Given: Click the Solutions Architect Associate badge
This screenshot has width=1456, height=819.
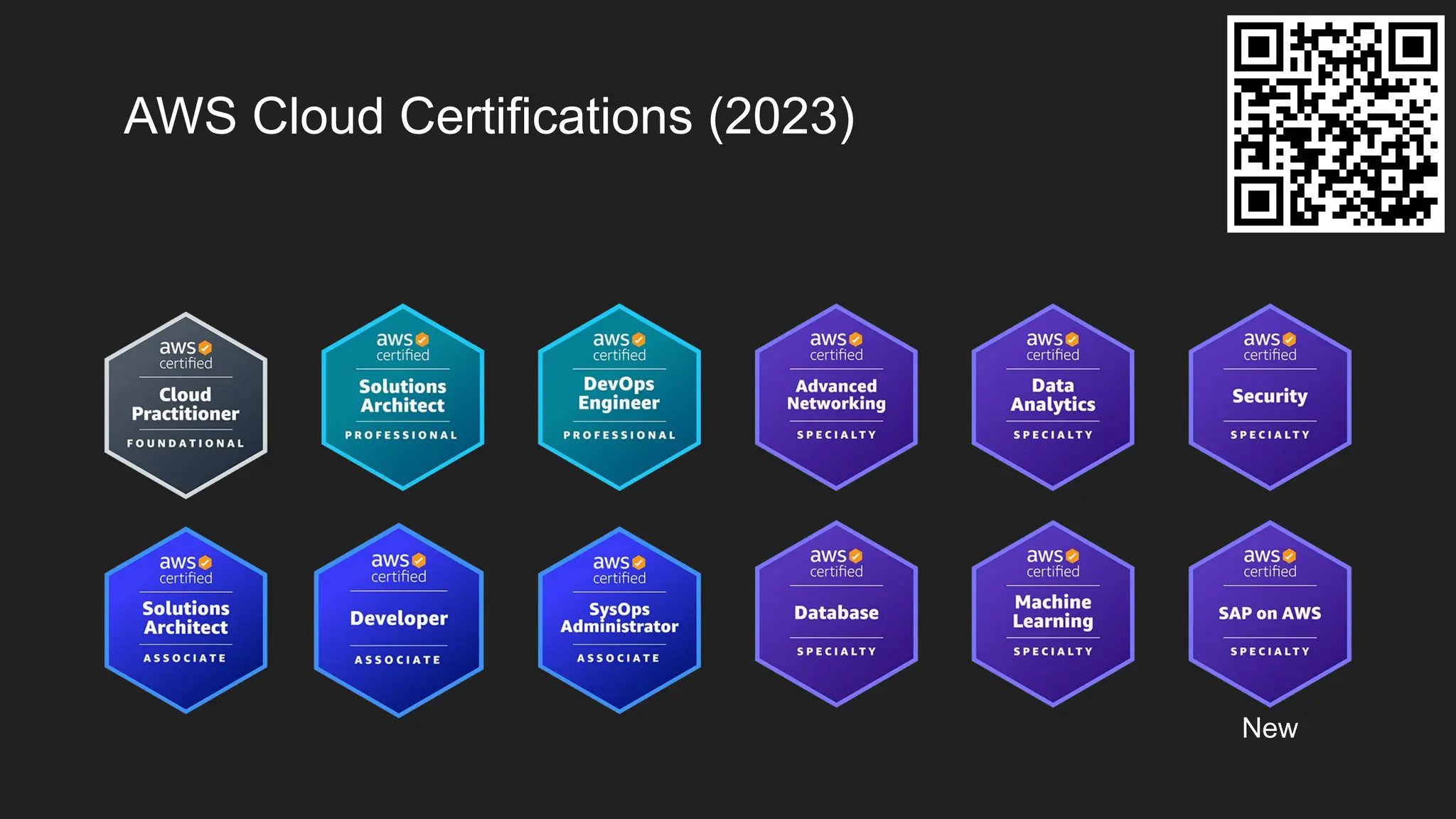Looking at the screenshot, I should (x=186, y=620).
